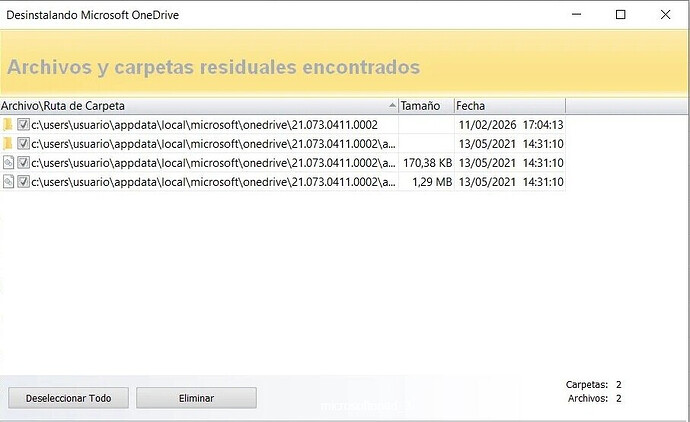Click file icon in the 1,29 MB row
This screenshot has height=422, width=690.
(x=8, y=181)
